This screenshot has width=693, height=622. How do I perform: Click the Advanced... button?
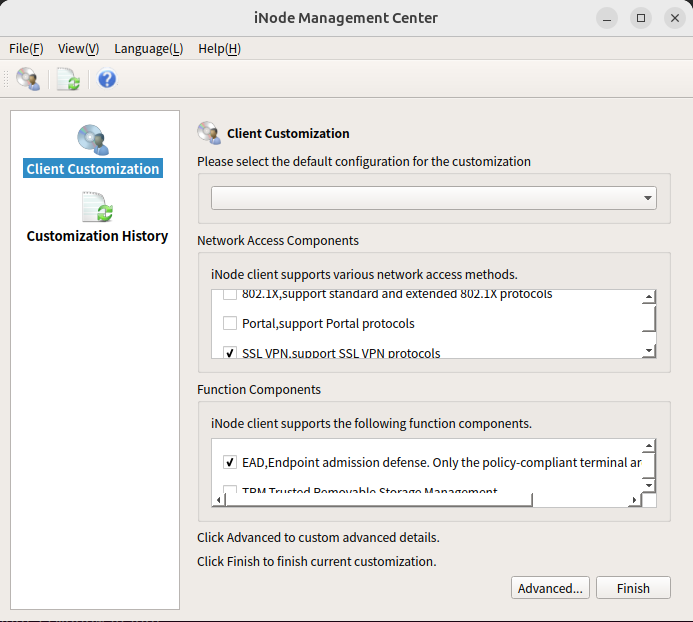[550, 588]
